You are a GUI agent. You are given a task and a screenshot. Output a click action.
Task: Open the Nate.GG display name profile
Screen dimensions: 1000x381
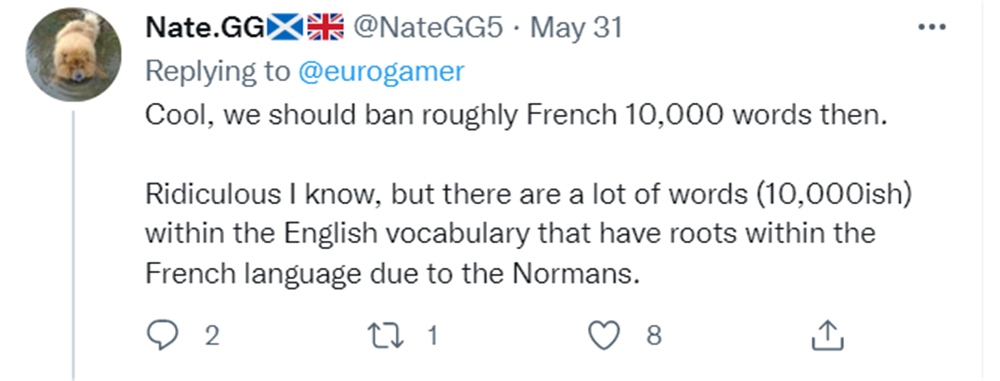(x=205, y=27)
